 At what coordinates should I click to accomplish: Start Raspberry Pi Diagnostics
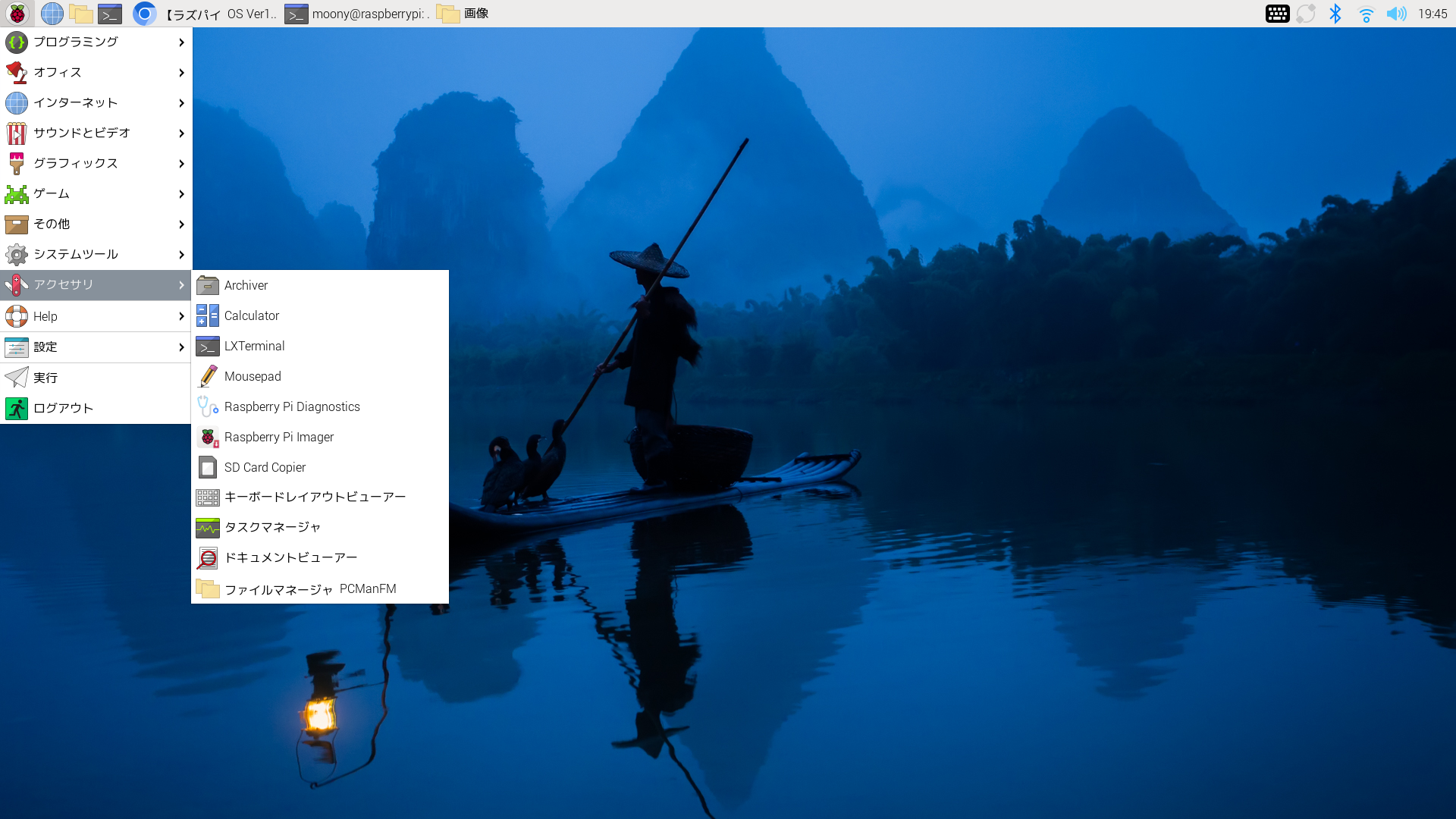tap(292, 406)
